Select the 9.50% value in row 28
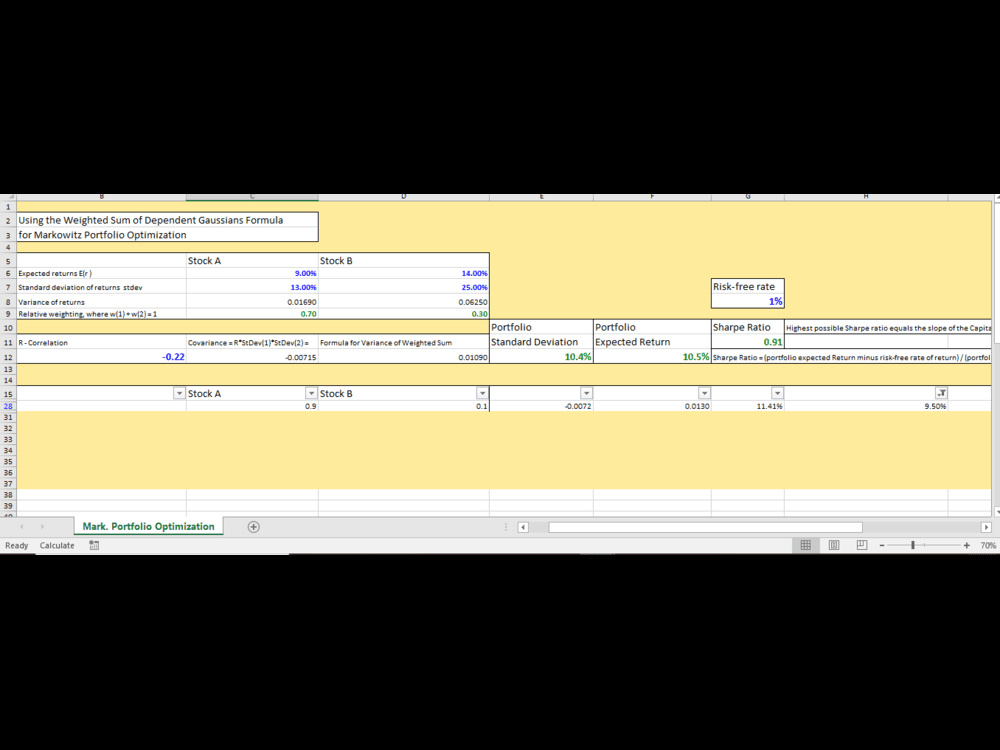The image size is (1000, 750). (x=866, y=406)
